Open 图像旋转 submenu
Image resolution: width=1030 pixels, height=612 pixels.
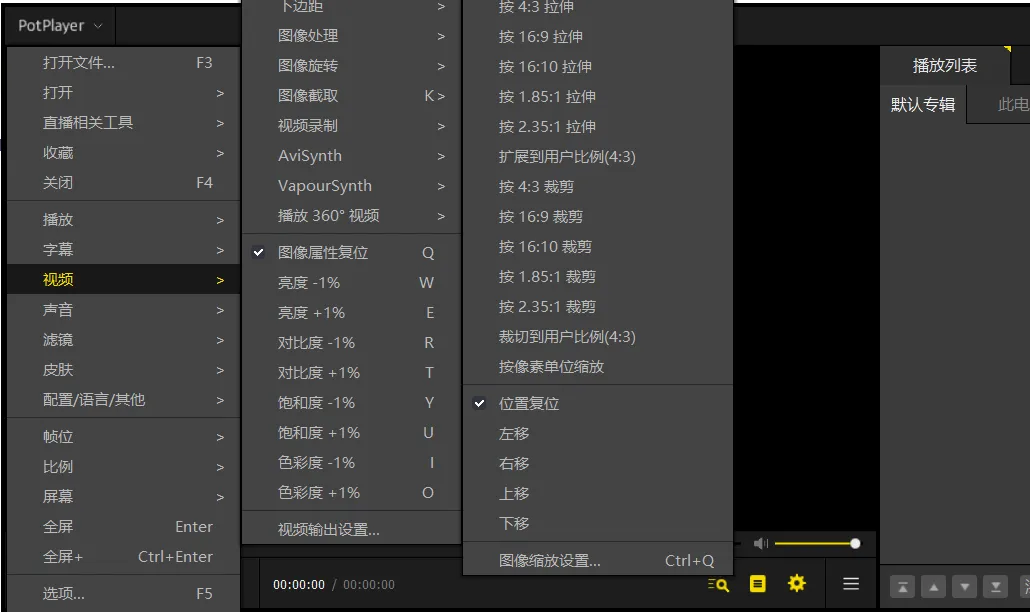pos(351,66)
